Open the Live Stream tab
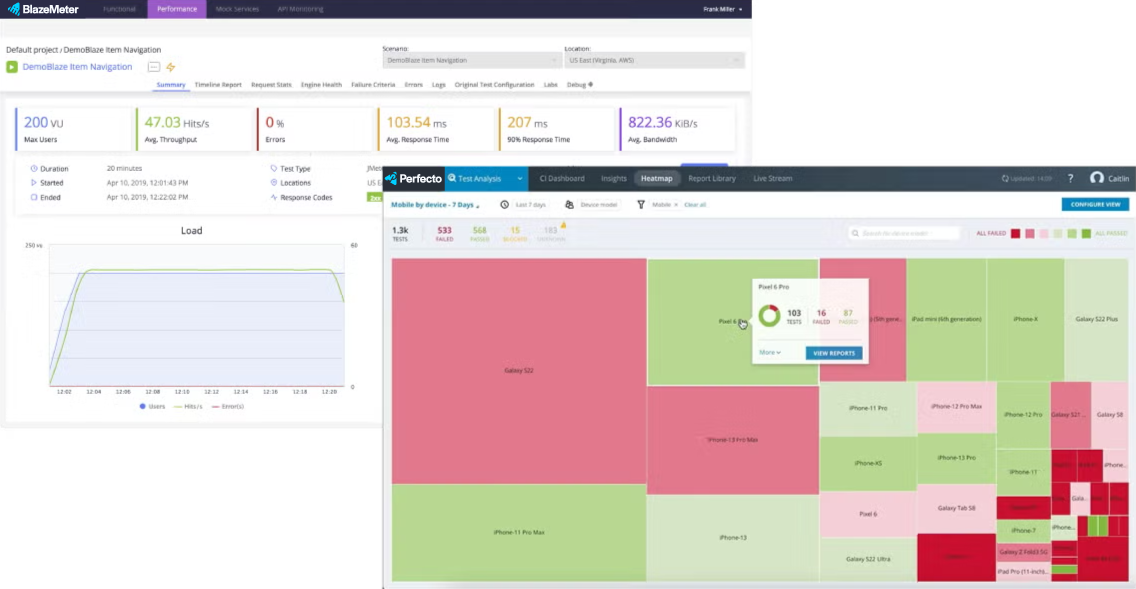 pyautogui.click(x=772, y=178)
